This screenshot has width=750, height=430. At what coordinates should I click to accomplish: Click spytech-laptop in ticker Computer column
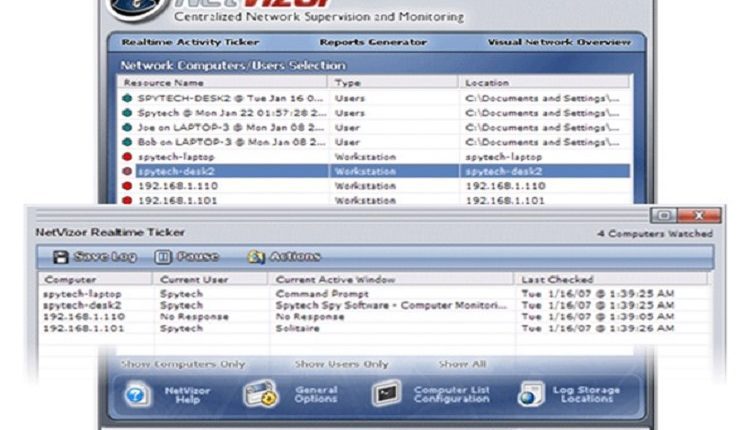click(82, 294)
